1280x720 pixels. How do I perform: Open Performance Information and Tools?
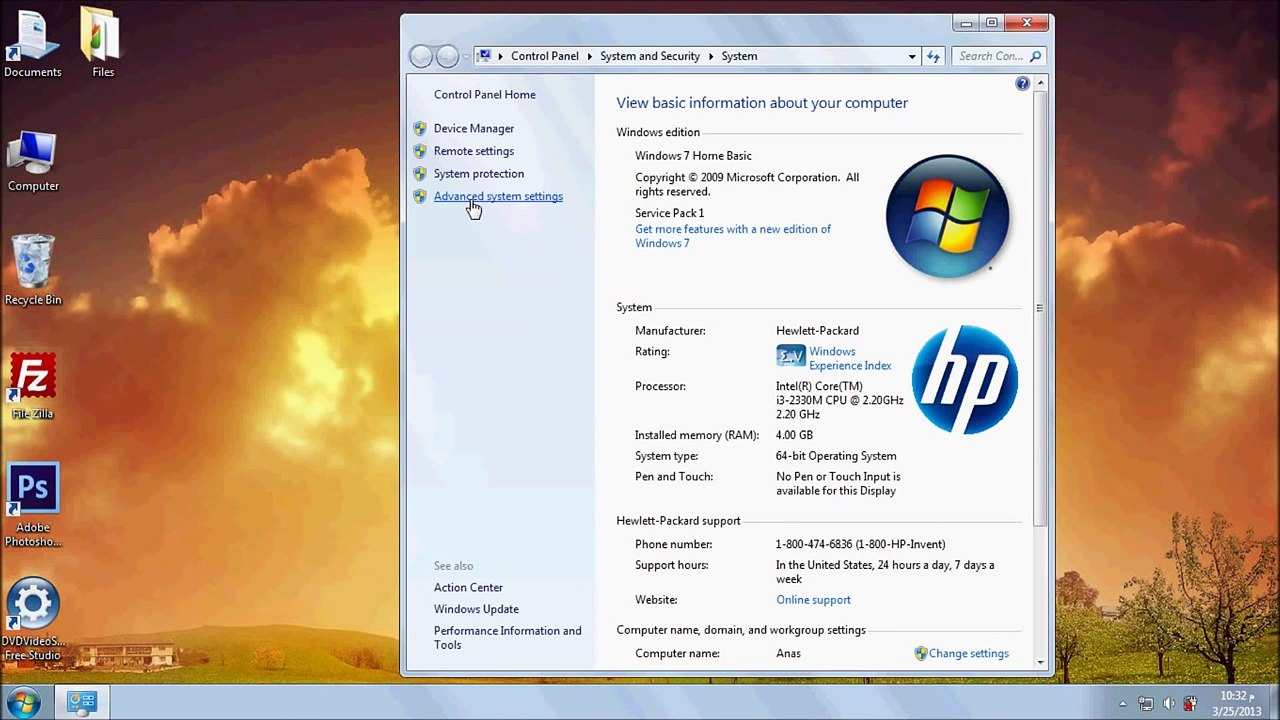click(507, 638)
